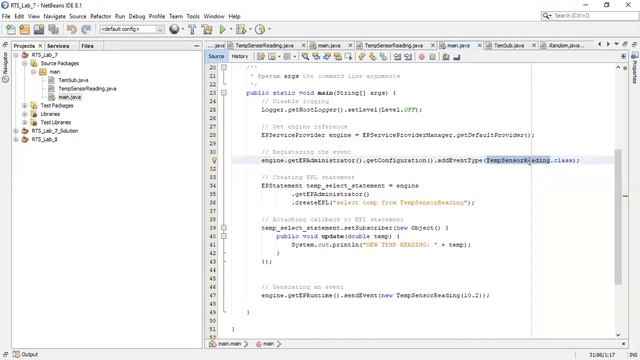The width and height of the screenshot is (640, 360).
Task: Click the Redo toolbar icon
Action: coord(86,29)
